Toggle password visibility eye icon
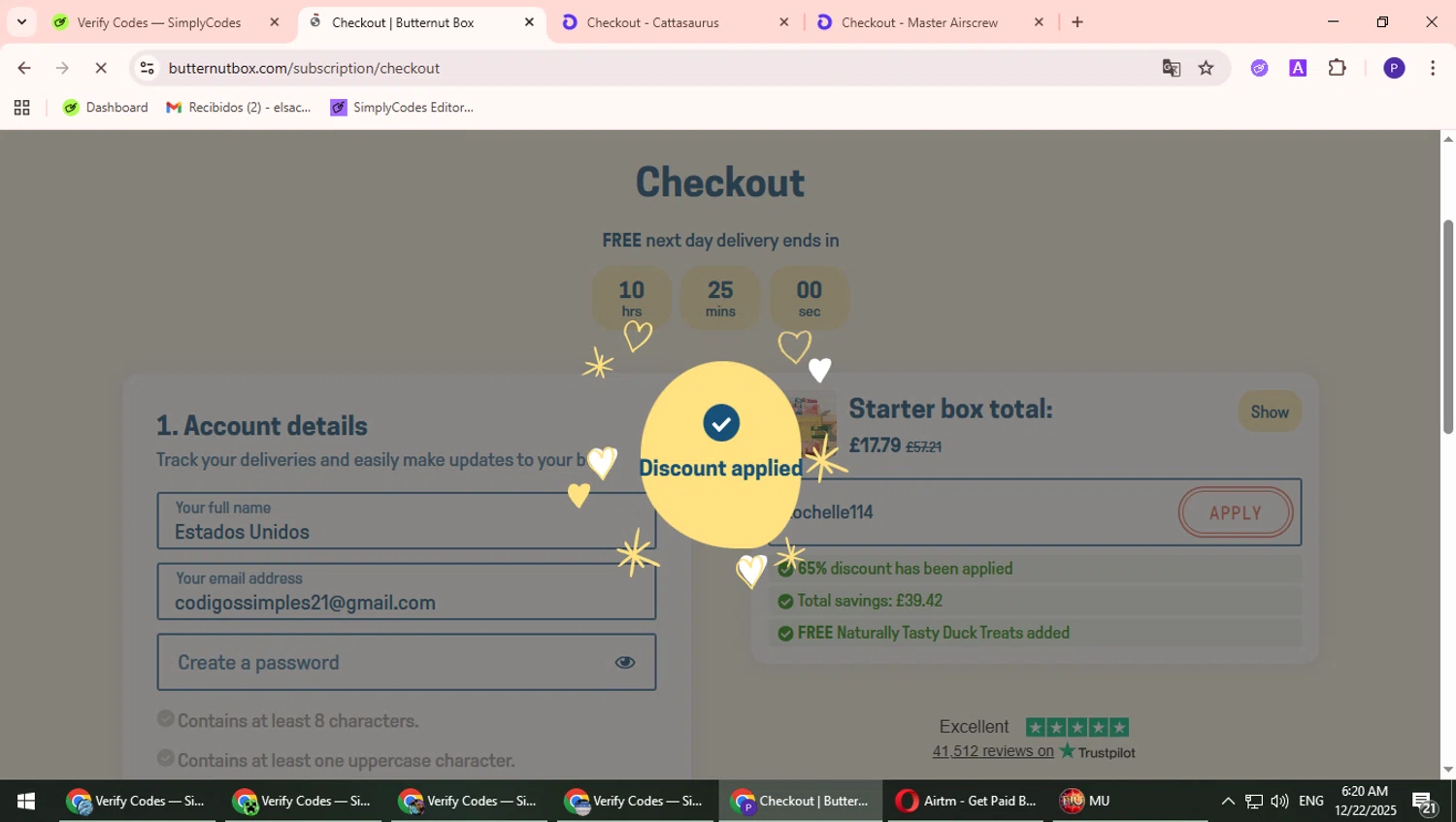The width and height of the screenshot is (1456, 822). tap(624, 662)
